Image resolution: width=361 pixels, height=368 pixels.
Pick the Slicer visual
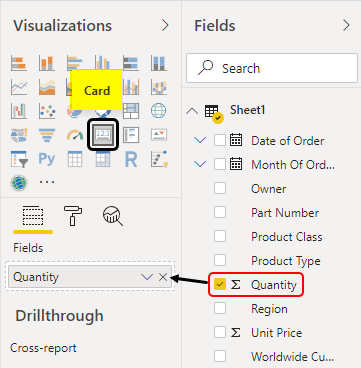click(19, 159)
